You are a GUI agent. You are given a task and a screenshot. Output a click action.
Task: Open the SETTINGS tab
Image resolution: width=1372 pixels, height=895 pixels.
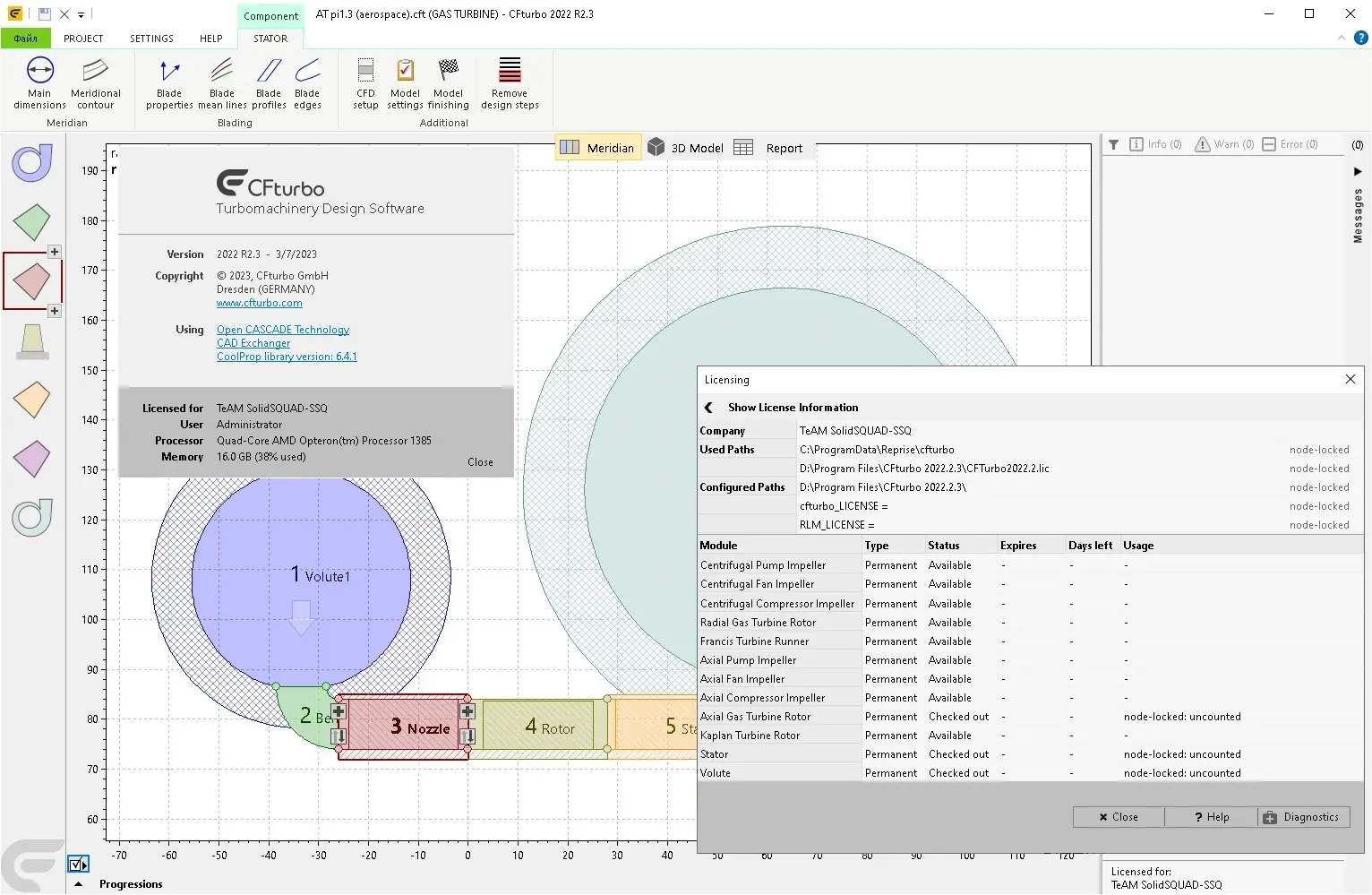pyautogui.click(x=151, y=39)
